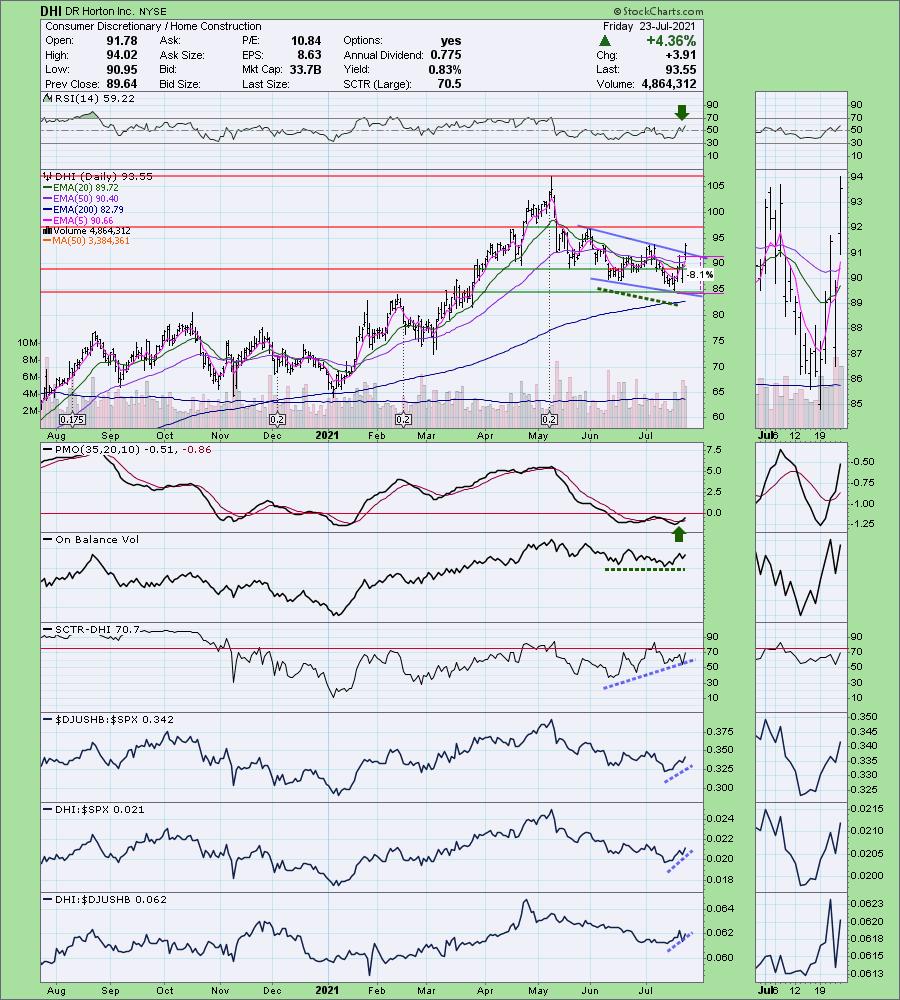This screenshot has height=1000, width=900.
Task: Click the header Volume value 4,864,312
Action: 668,84
